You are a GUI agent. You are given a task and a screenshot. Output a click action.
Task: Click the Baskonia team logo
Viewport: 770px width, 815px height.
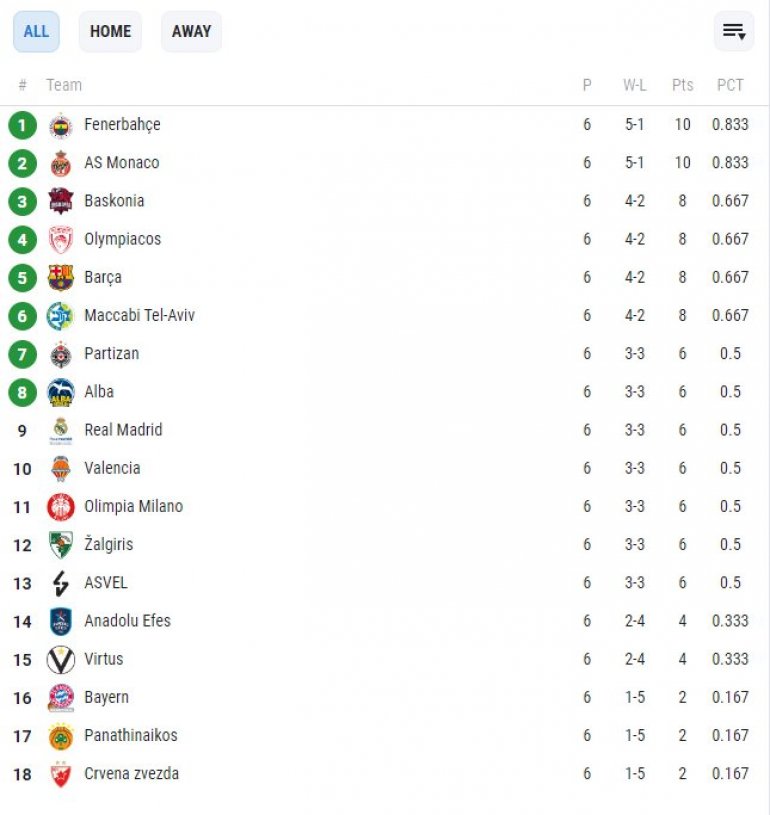point(61,202)
